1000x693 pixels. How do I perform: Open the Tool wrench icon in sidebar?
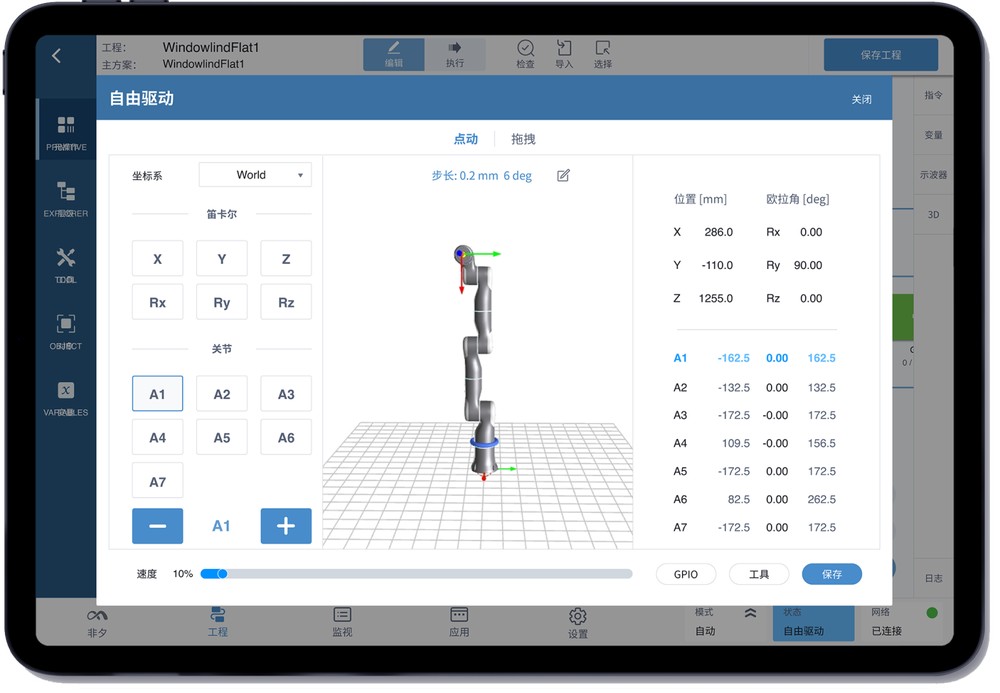pos(66,264)
